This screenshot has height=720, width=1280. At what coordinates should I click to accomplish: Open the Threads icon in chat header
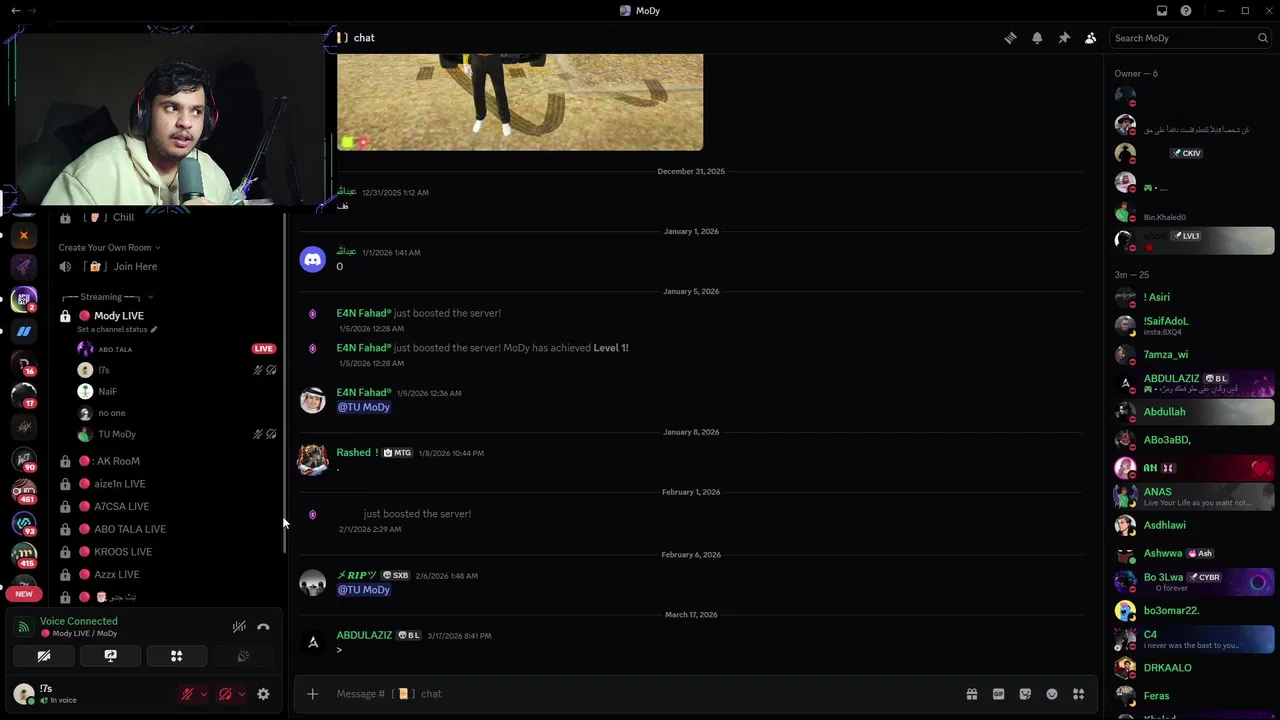[x=1010, y=38]
